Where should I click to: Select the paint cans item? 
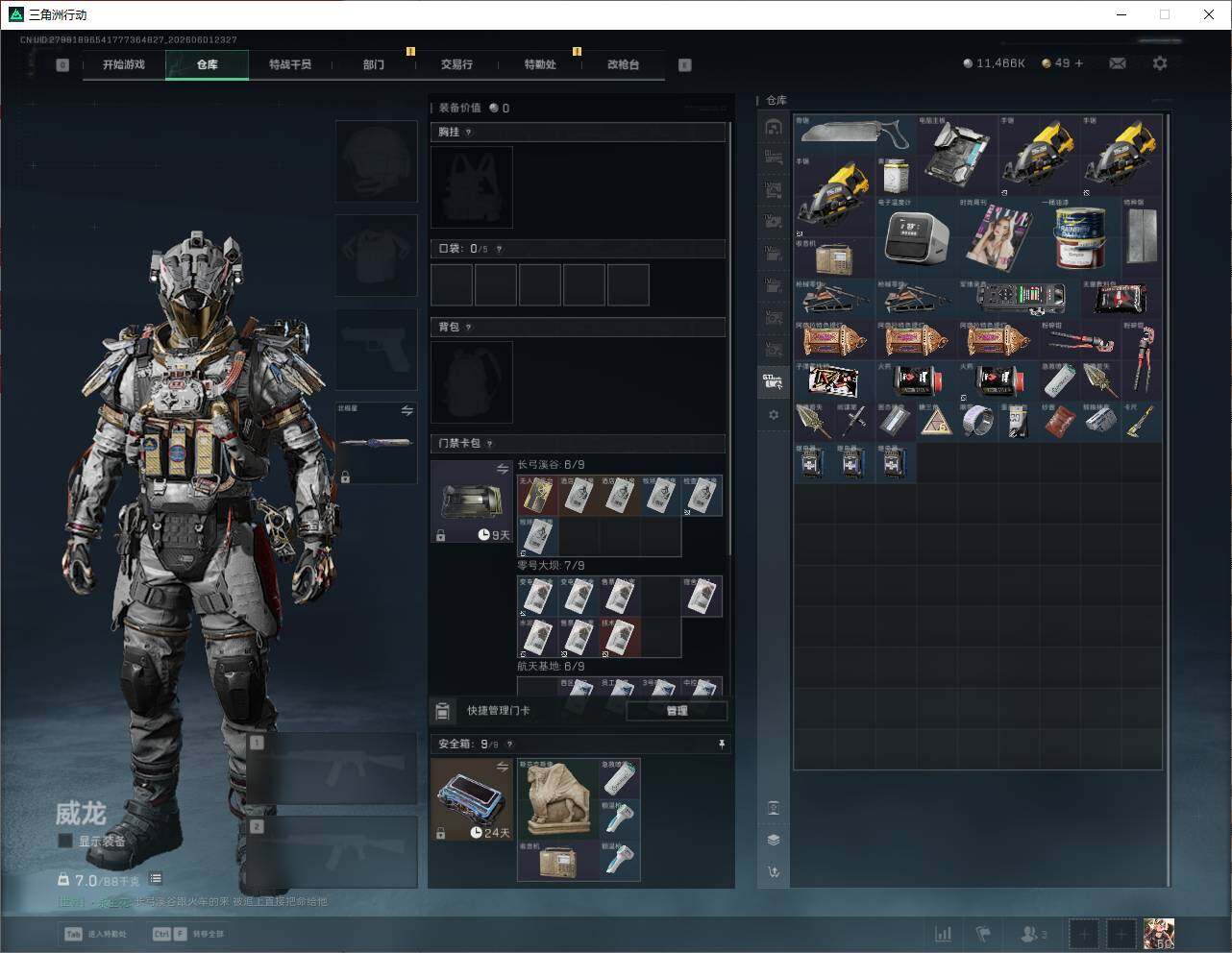[1079, 237]
